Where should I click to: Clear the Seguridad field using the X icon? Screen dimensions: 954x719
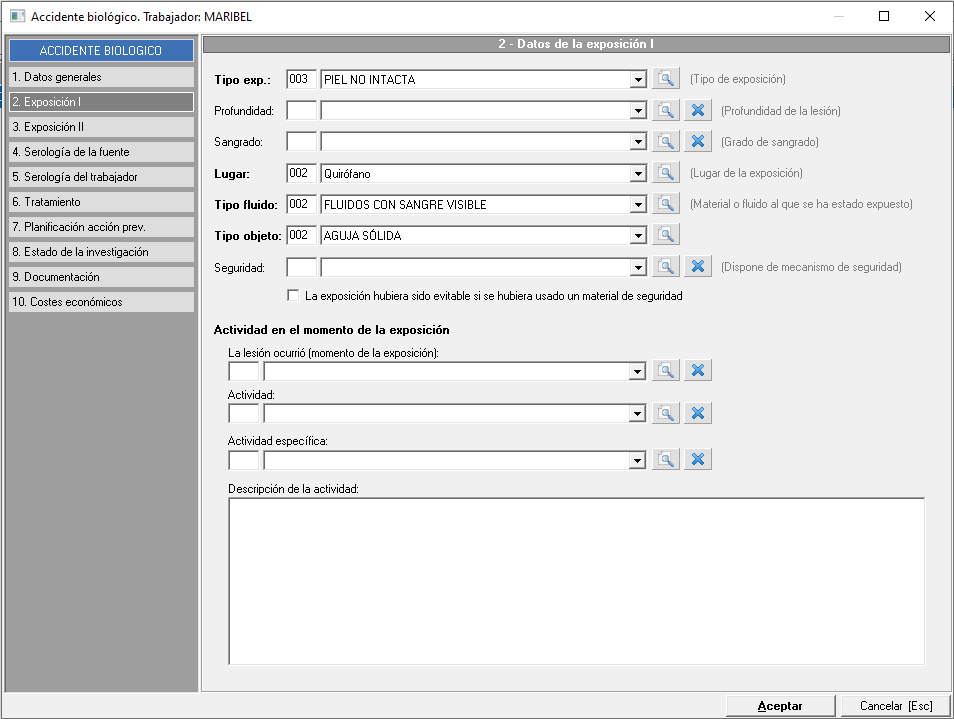click(698, 267)
